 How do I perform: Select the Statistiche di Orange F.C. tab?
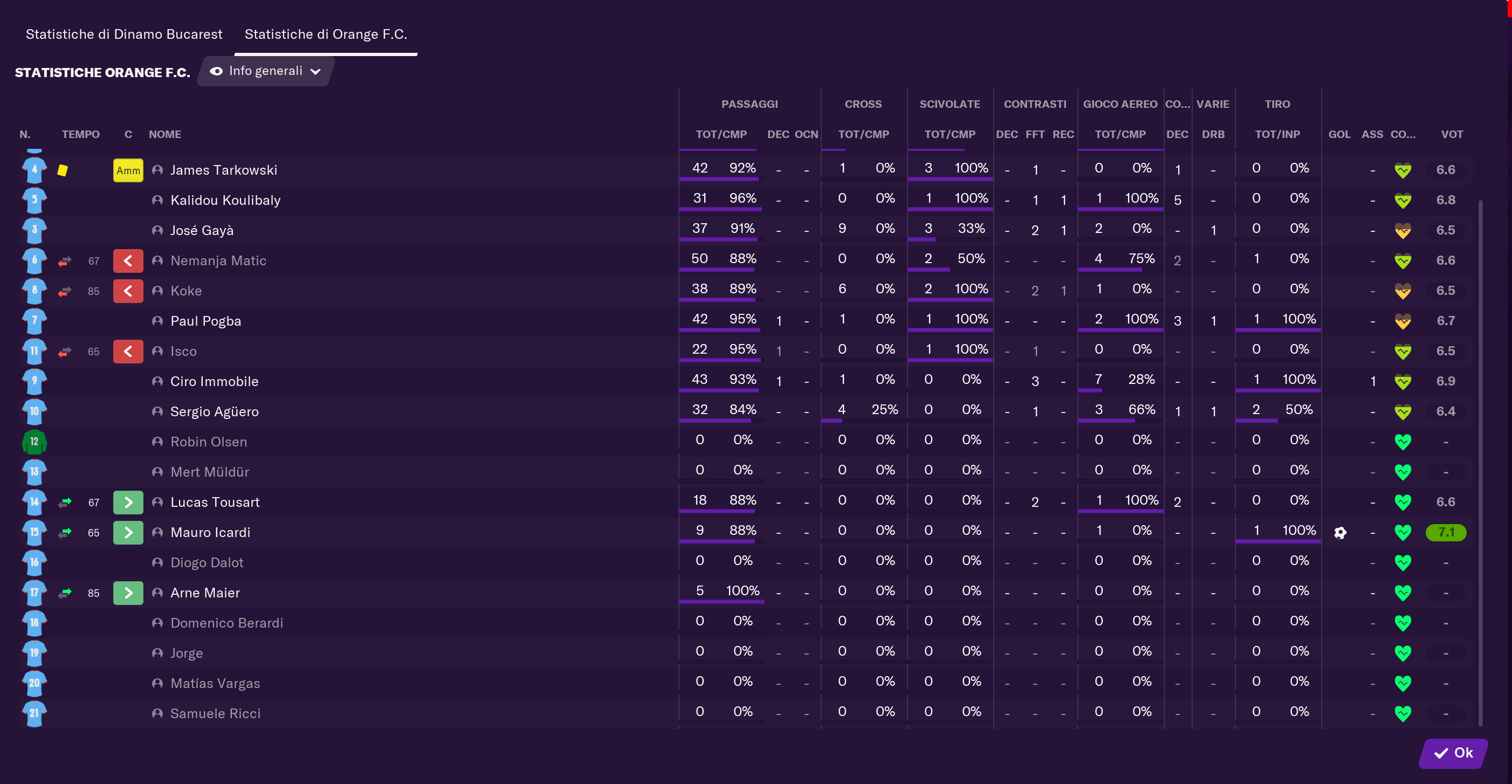pyautogui.click(x=326, y=34)
